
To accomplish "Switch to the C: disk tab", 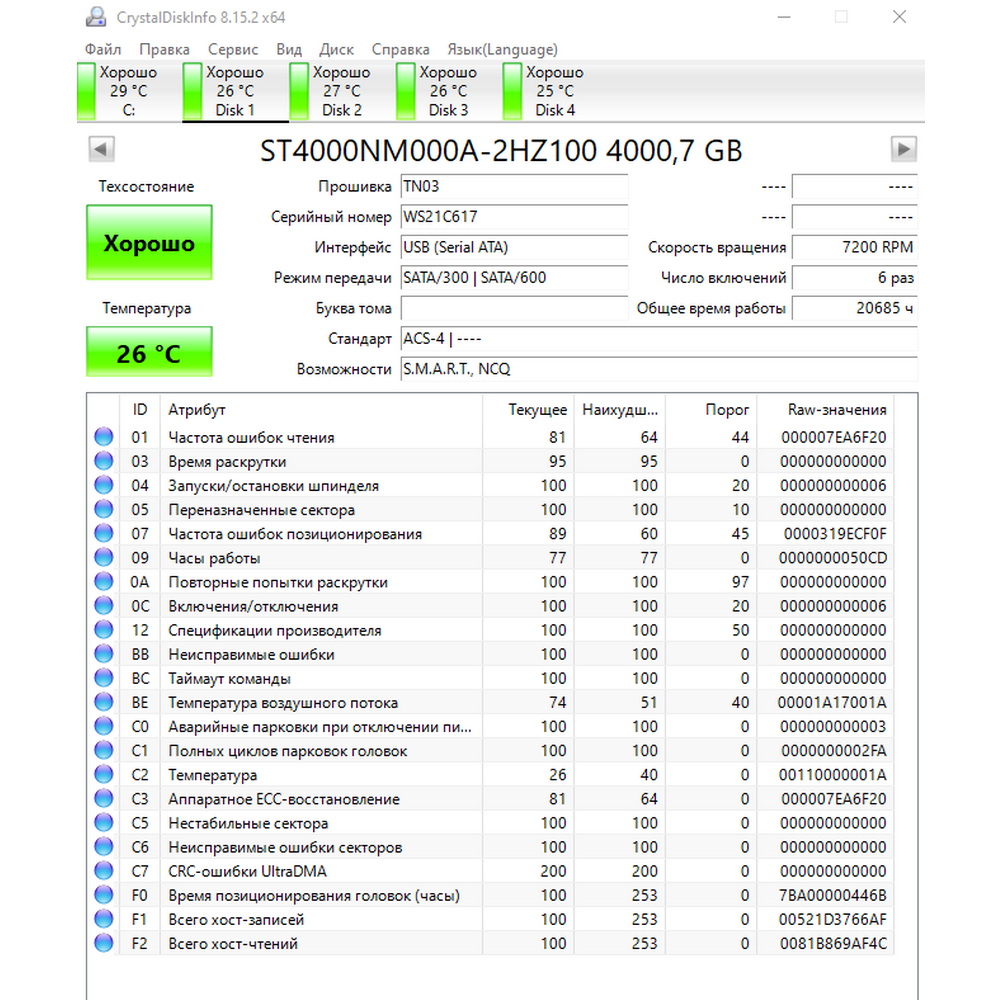I will tap(128, 91).
